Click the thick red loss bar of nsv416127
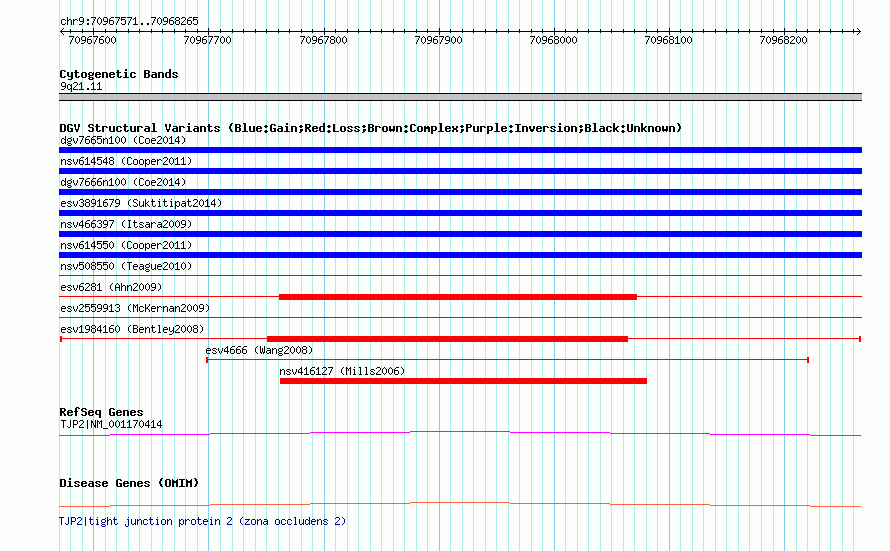Viewport: 890px width, 551px height. pos(463,381)
